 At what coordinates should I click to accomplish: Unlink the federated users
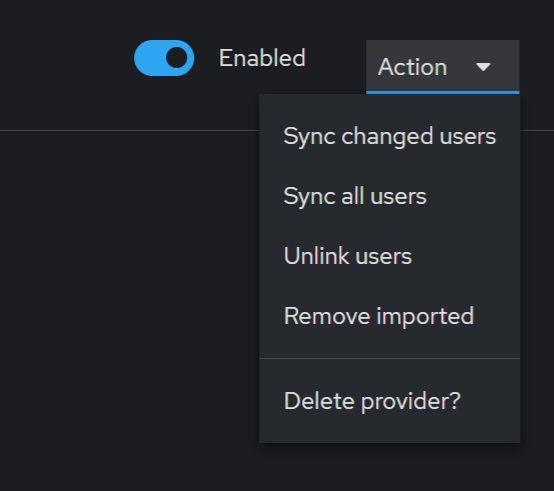(390, 256)
